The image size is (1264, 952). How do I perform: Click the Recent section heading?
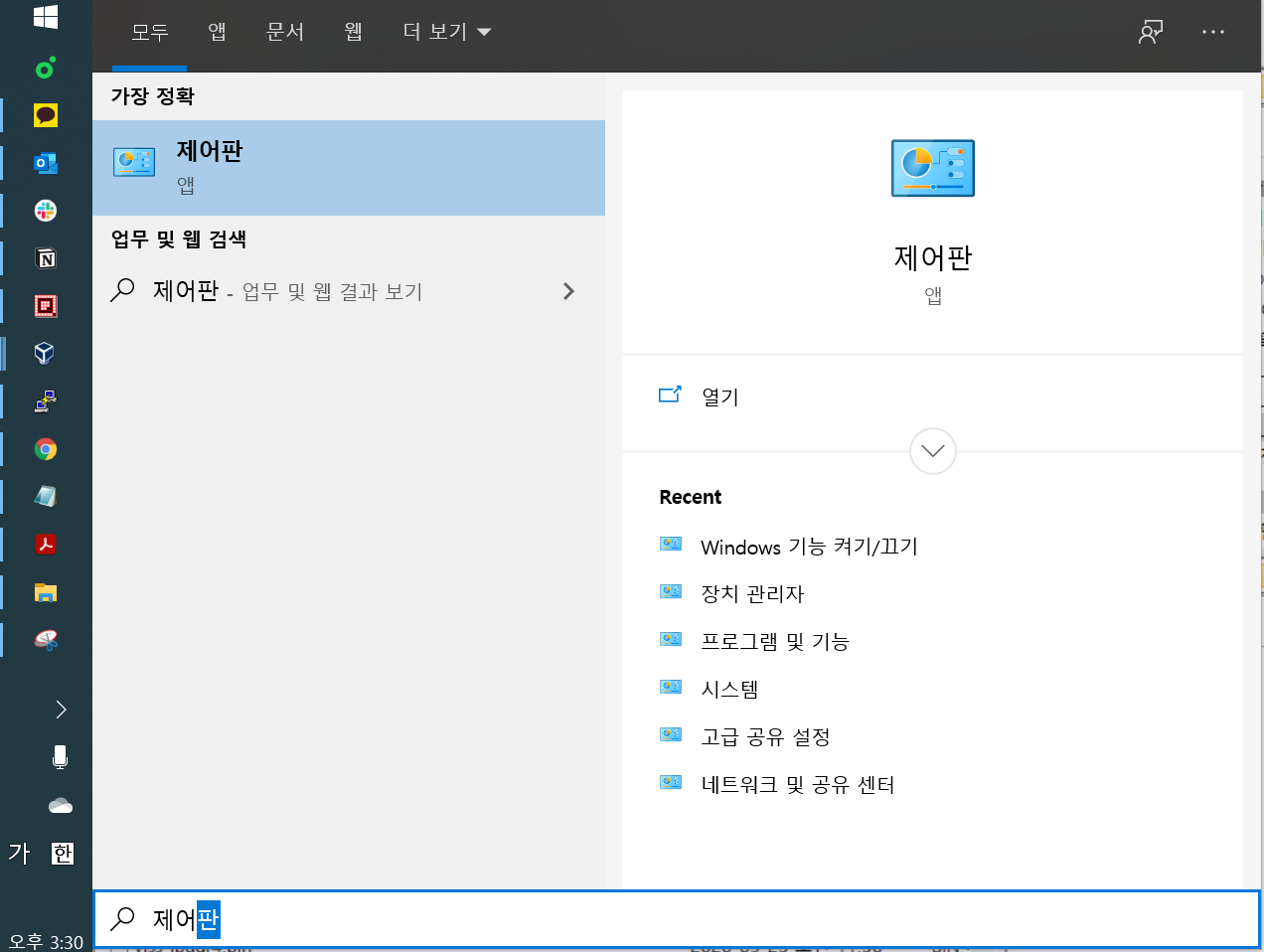pyautogui.click(x=691, y=497)
